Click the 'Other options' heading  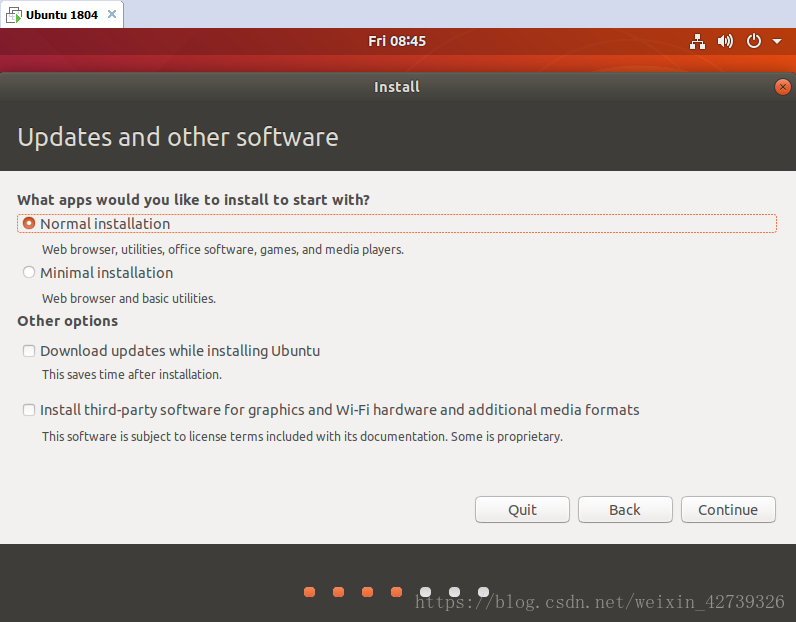coord(68,321)
